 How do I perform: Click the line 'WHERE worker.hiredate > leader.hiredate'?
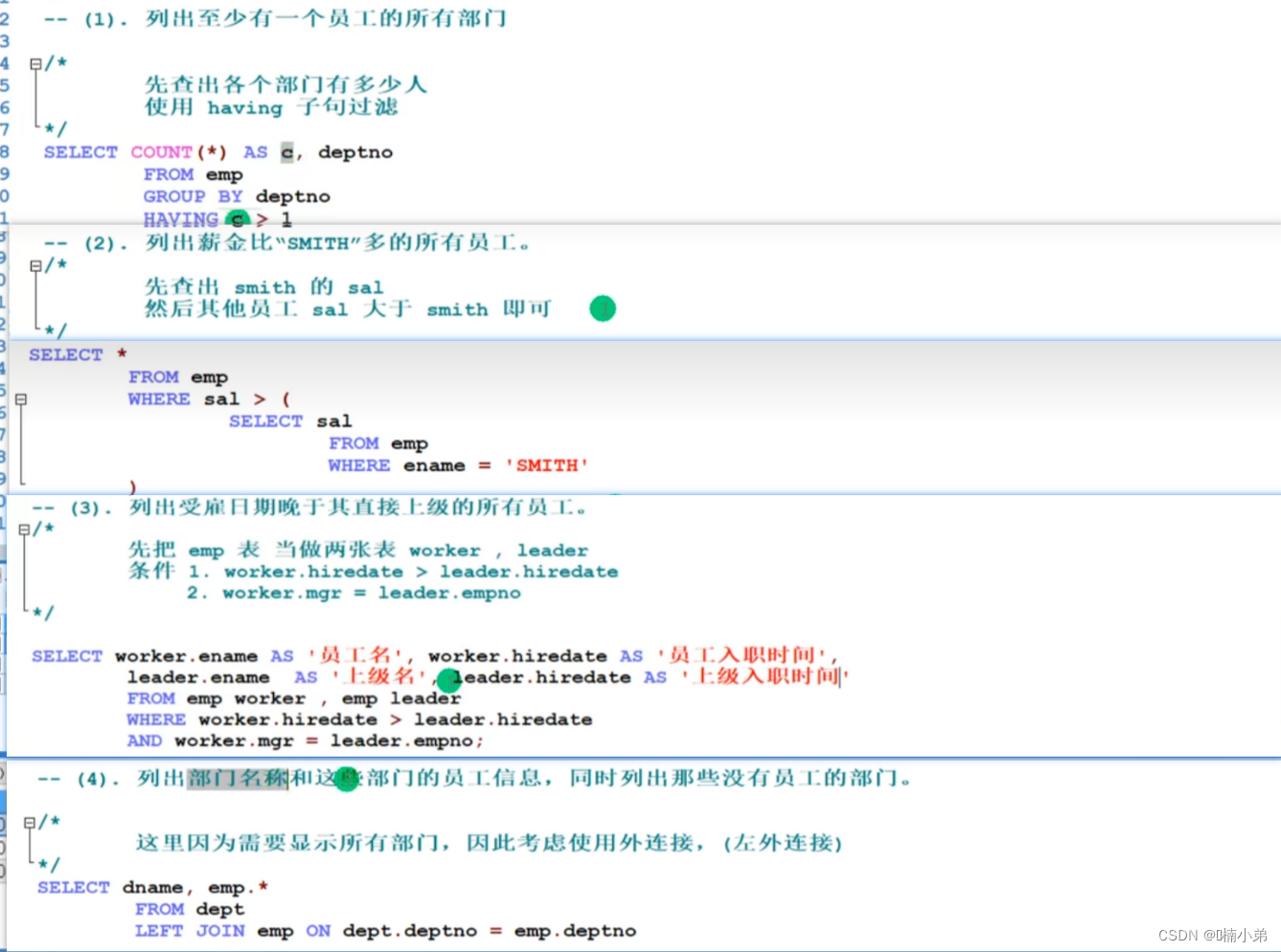pos(359,719)
